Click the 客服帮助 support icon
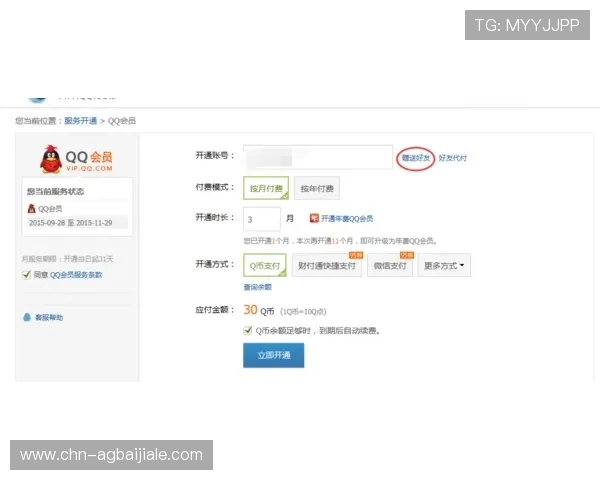The height and width of the screenshot is (480, 600). tap(27, 317)
